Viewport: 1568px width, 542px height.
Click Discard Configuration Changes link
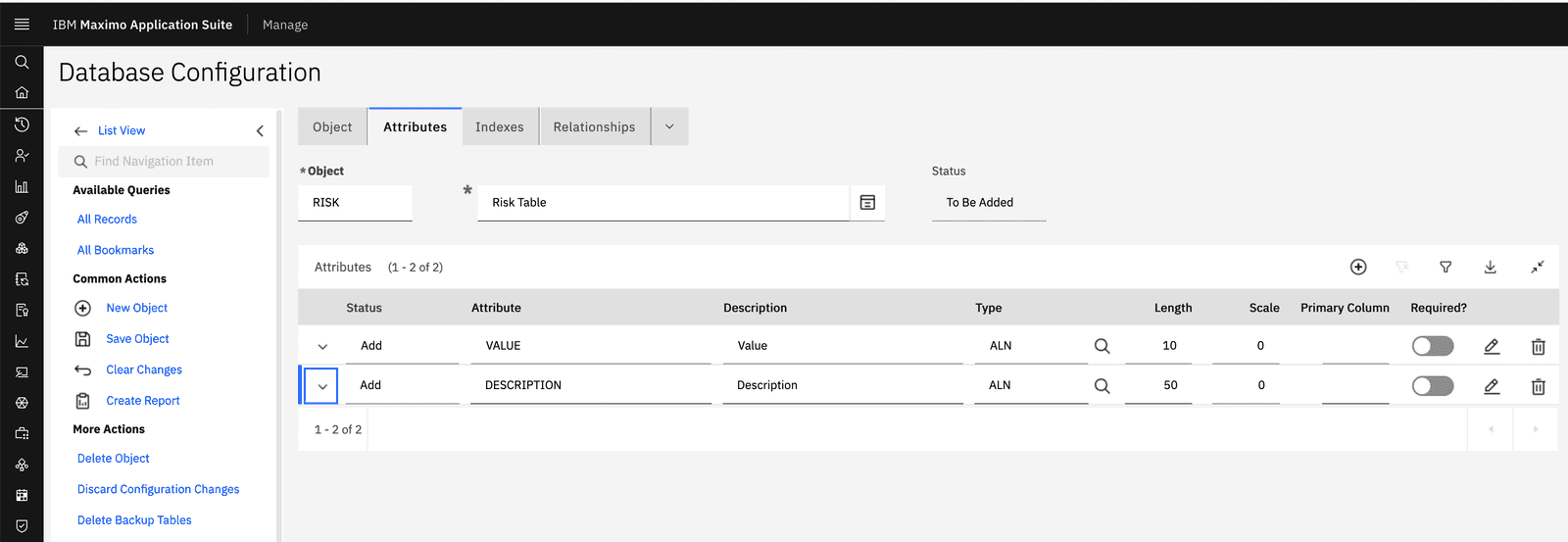coord(158,489)
